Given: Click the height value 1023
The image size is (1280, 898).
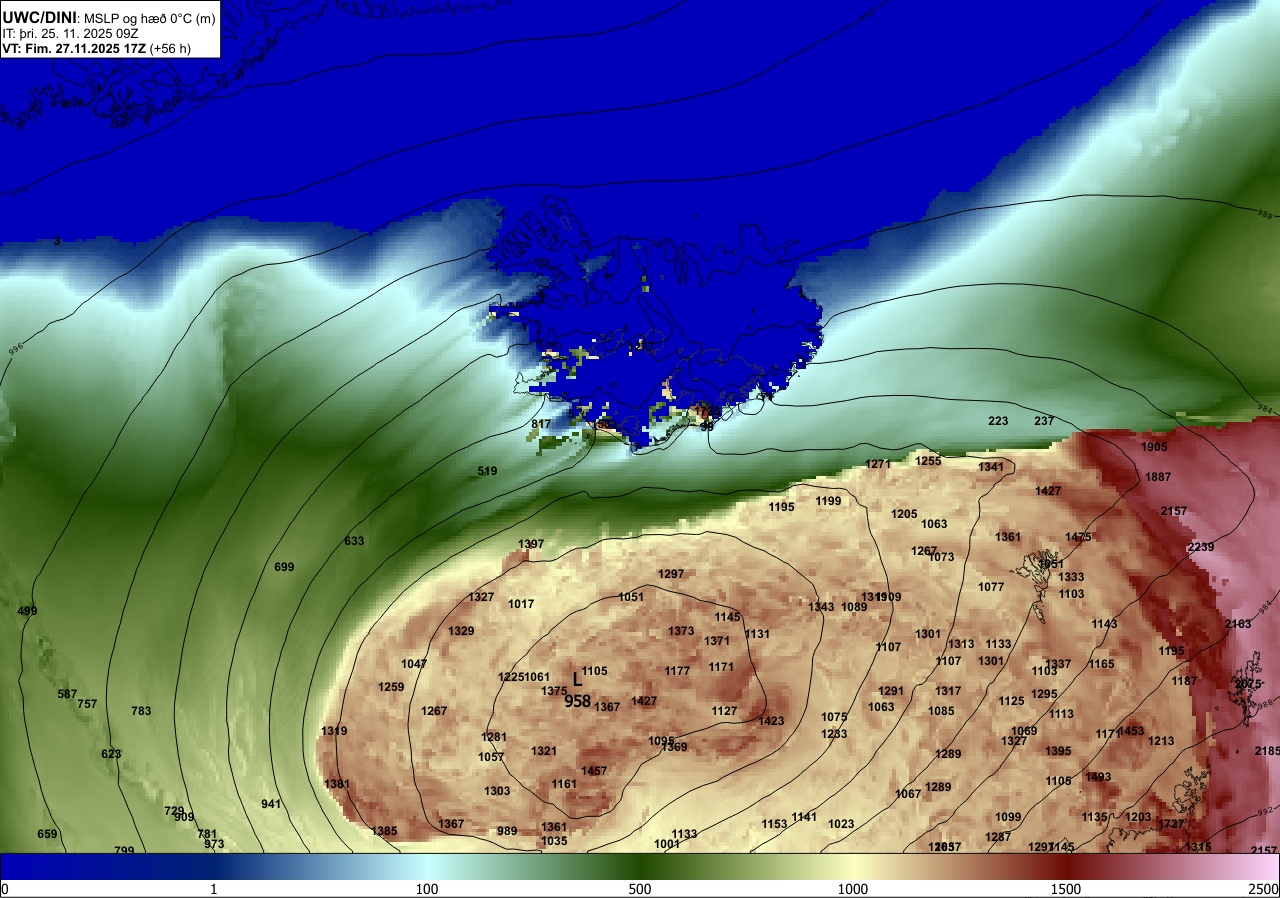Looking at the screenshot, I should (x=841, y=824).
